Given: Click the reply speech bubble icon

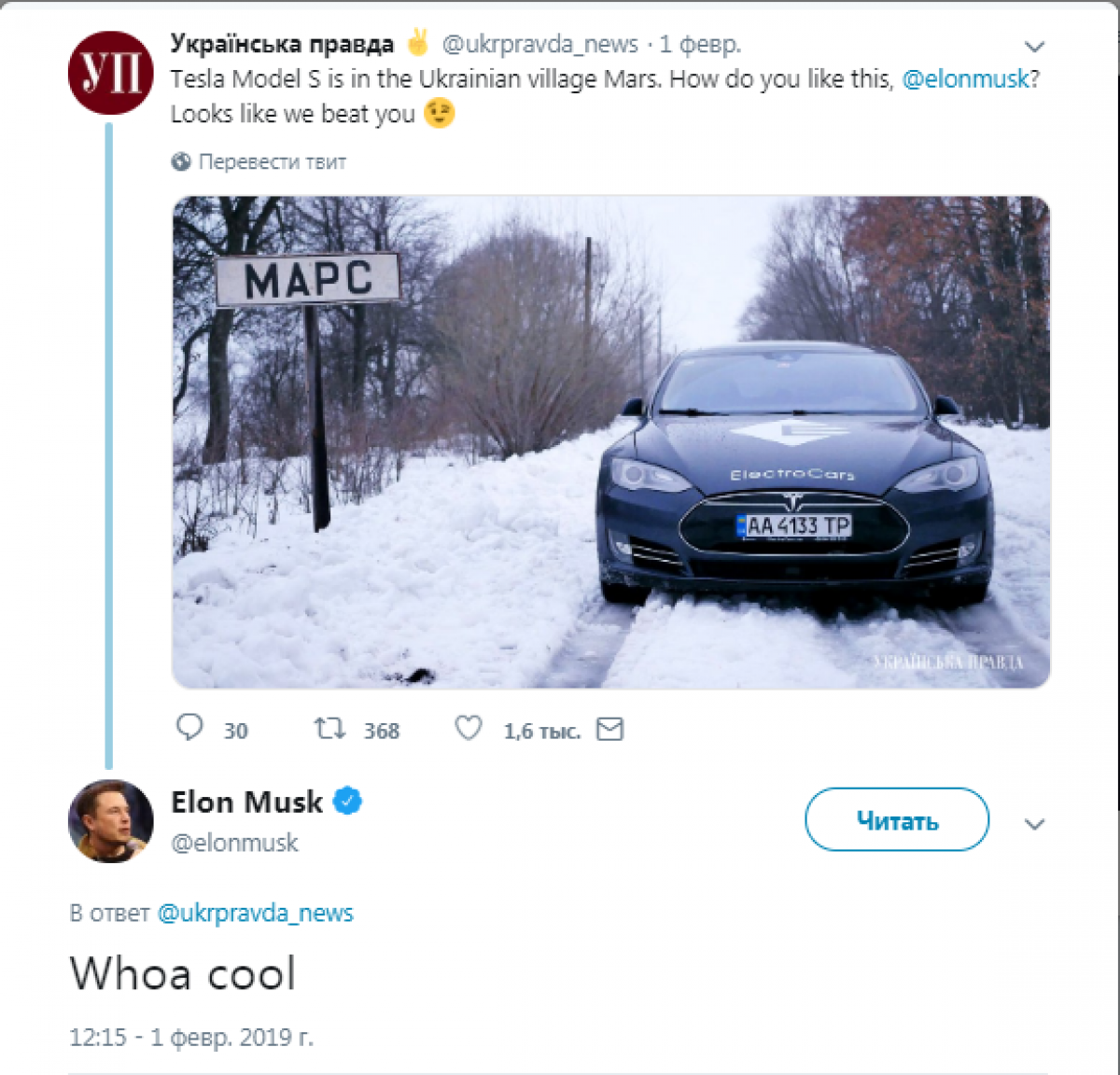Looking at the screenshot, I should pyautogui.click(x=189, y=728).
